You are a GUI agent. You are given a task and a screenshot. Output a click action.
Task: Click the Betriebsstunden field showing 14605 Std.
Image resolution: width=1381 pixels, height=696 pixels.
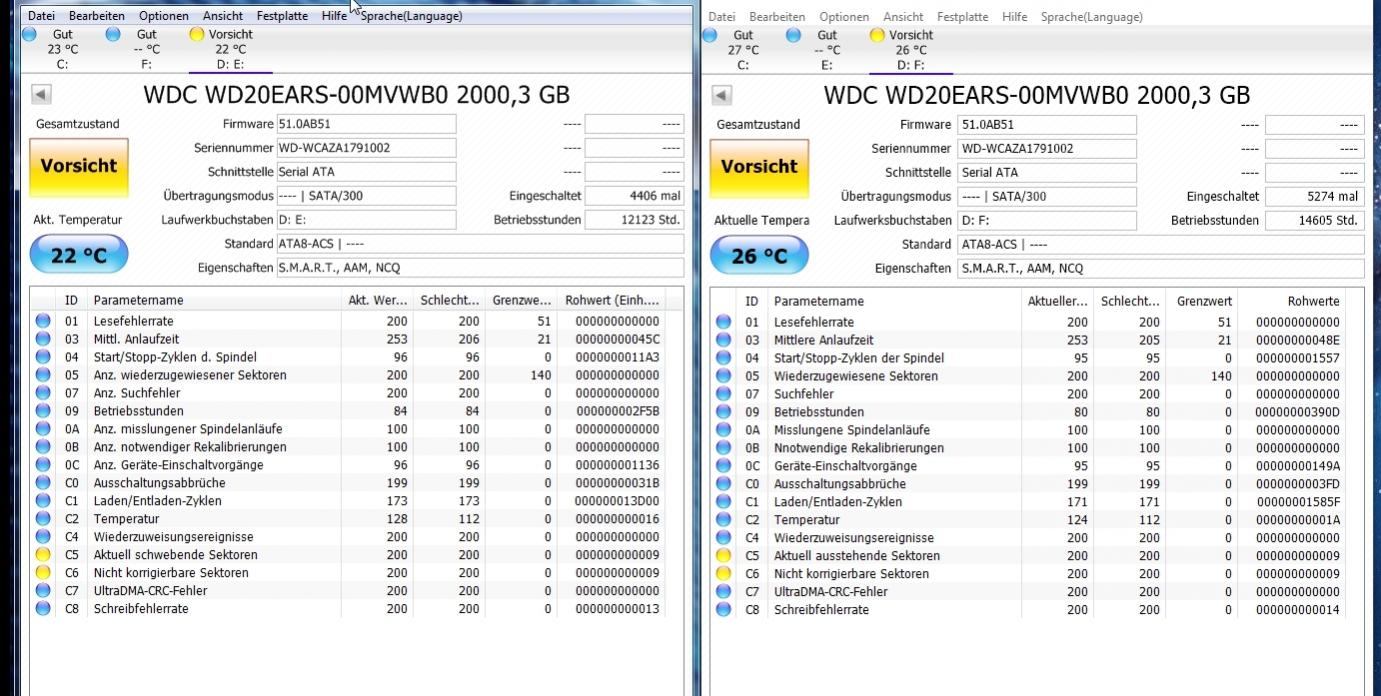click(x=1314, y=220)
